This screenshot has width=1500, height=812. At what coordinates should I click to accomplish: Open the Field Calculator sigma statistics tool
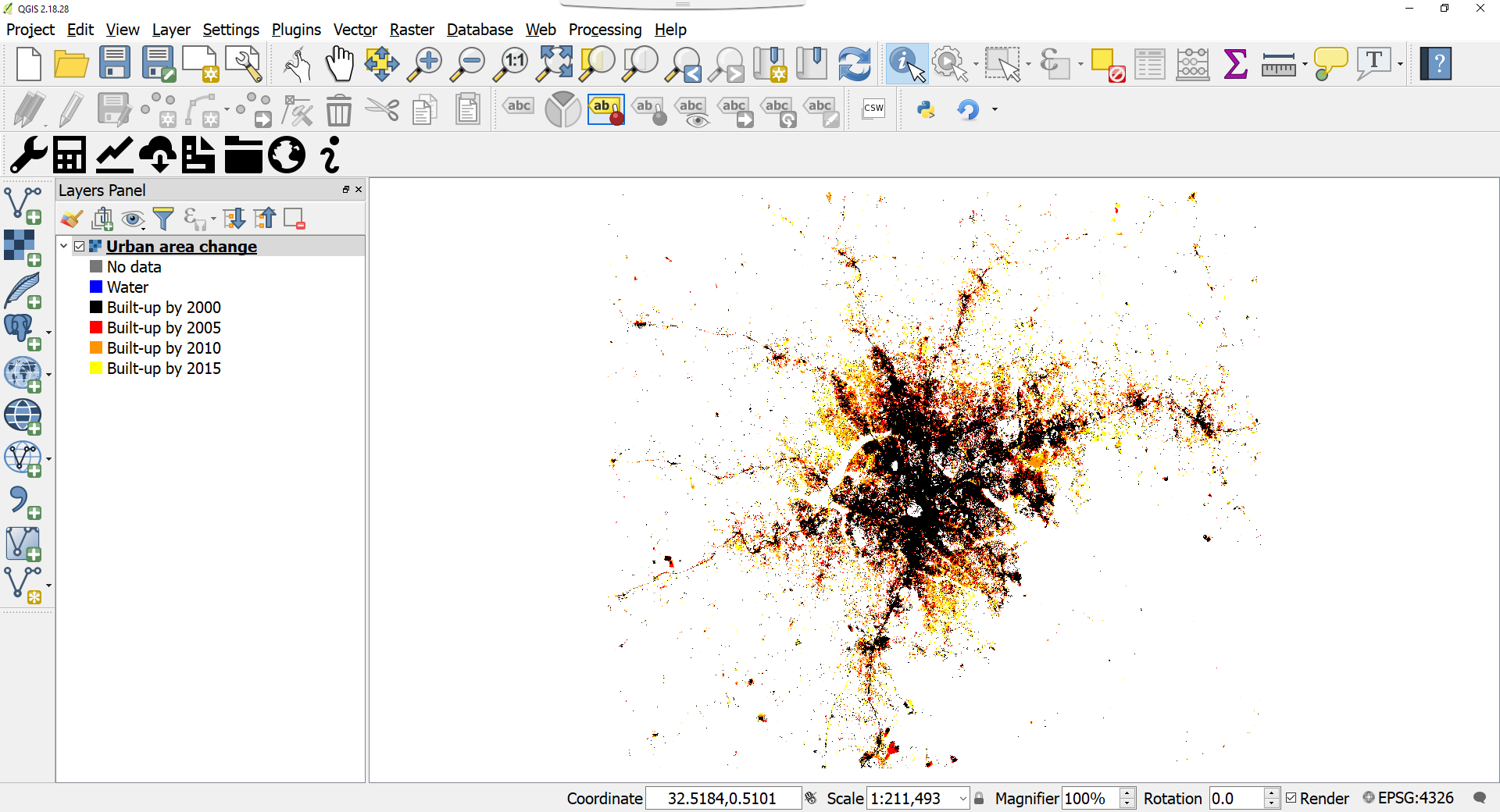pos(1235,64)
